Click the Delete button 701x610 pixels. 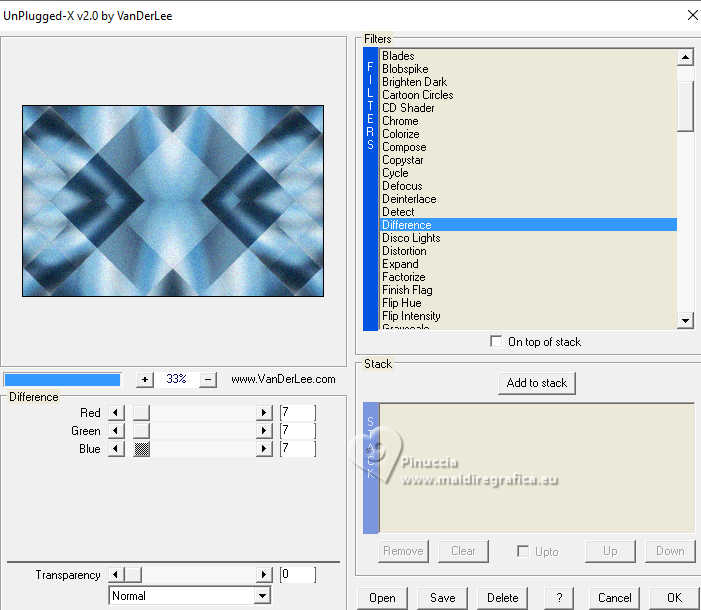point(502,598)
